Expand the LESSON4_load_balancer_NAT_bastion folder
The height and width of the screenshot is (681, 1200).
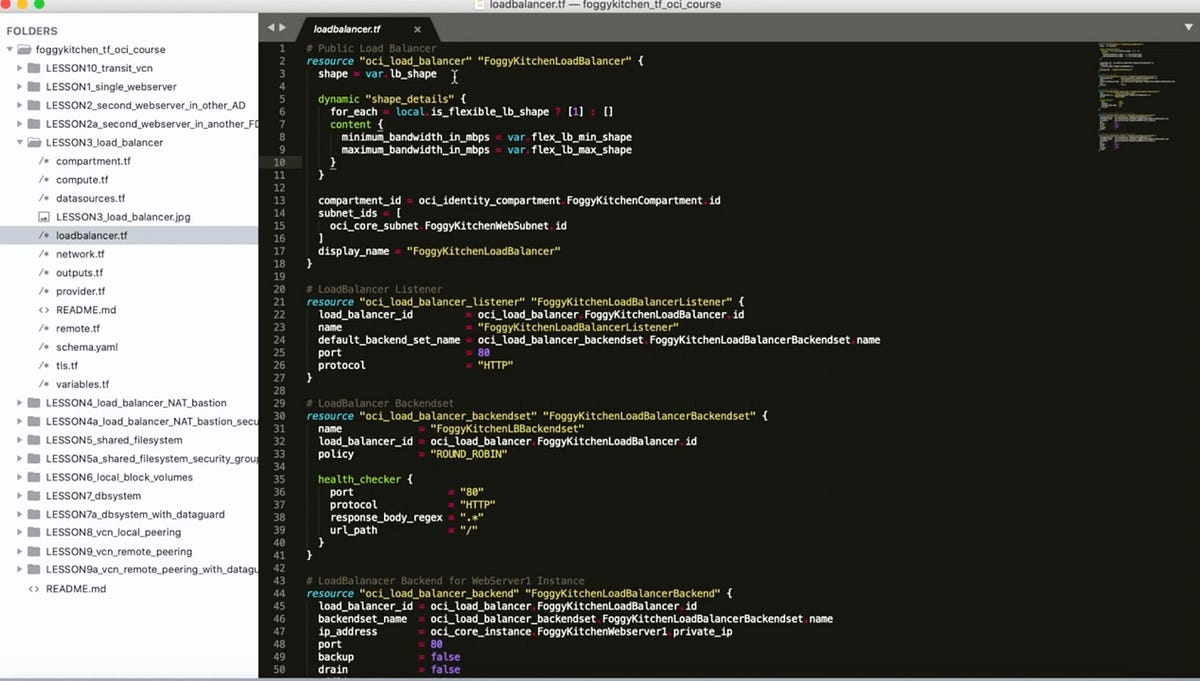click(x=19, y=403)
